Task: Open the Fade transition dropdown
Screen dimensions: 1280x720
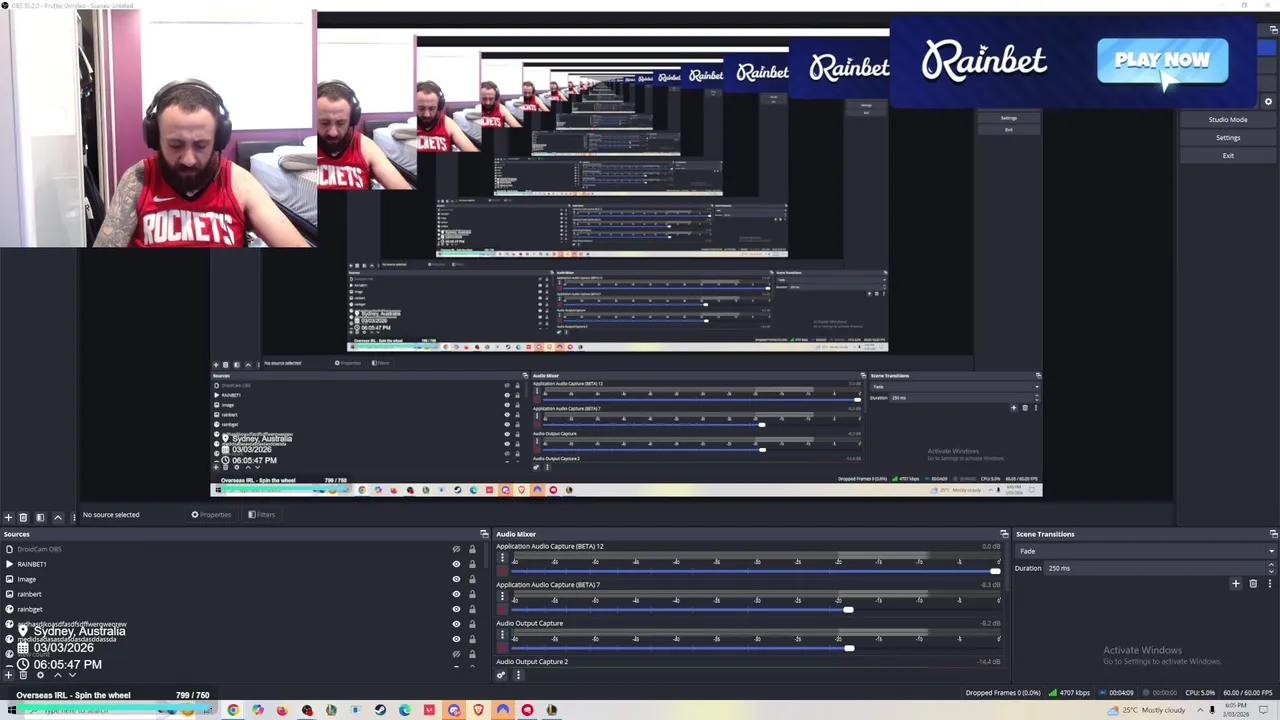Action: (x=1146, y=551)
